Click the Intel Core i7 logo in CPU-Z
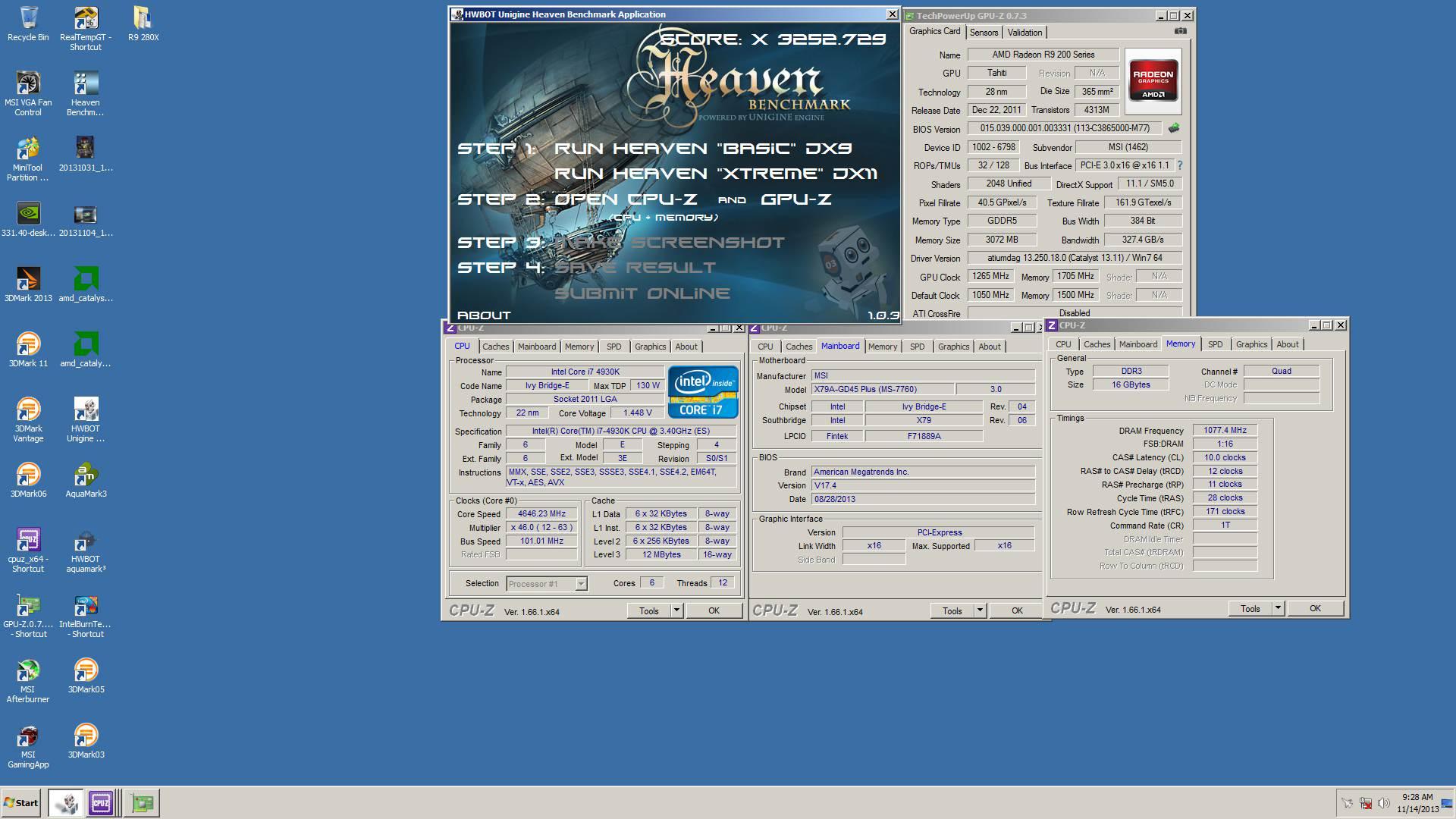1456x819 pixels. pos(703,392)
